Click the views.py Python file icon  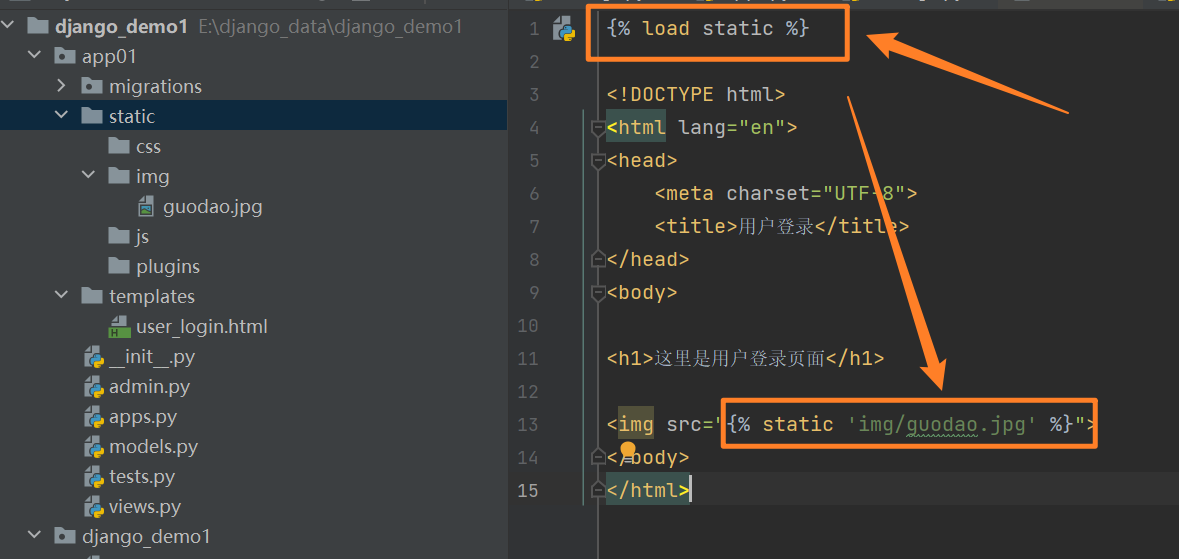pyautogui.click(x=94, y=507)
